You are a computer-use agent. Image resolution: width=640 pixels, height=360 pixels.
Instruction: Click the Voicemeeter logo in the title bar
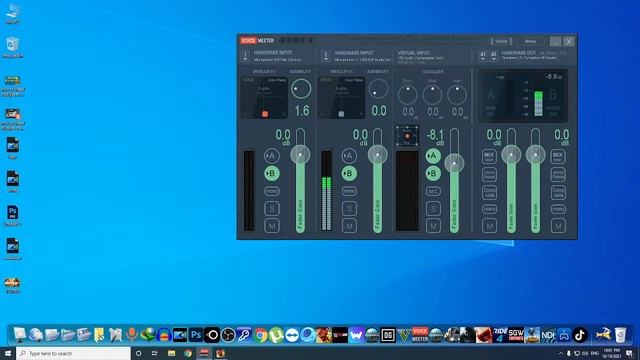point(257,40)
